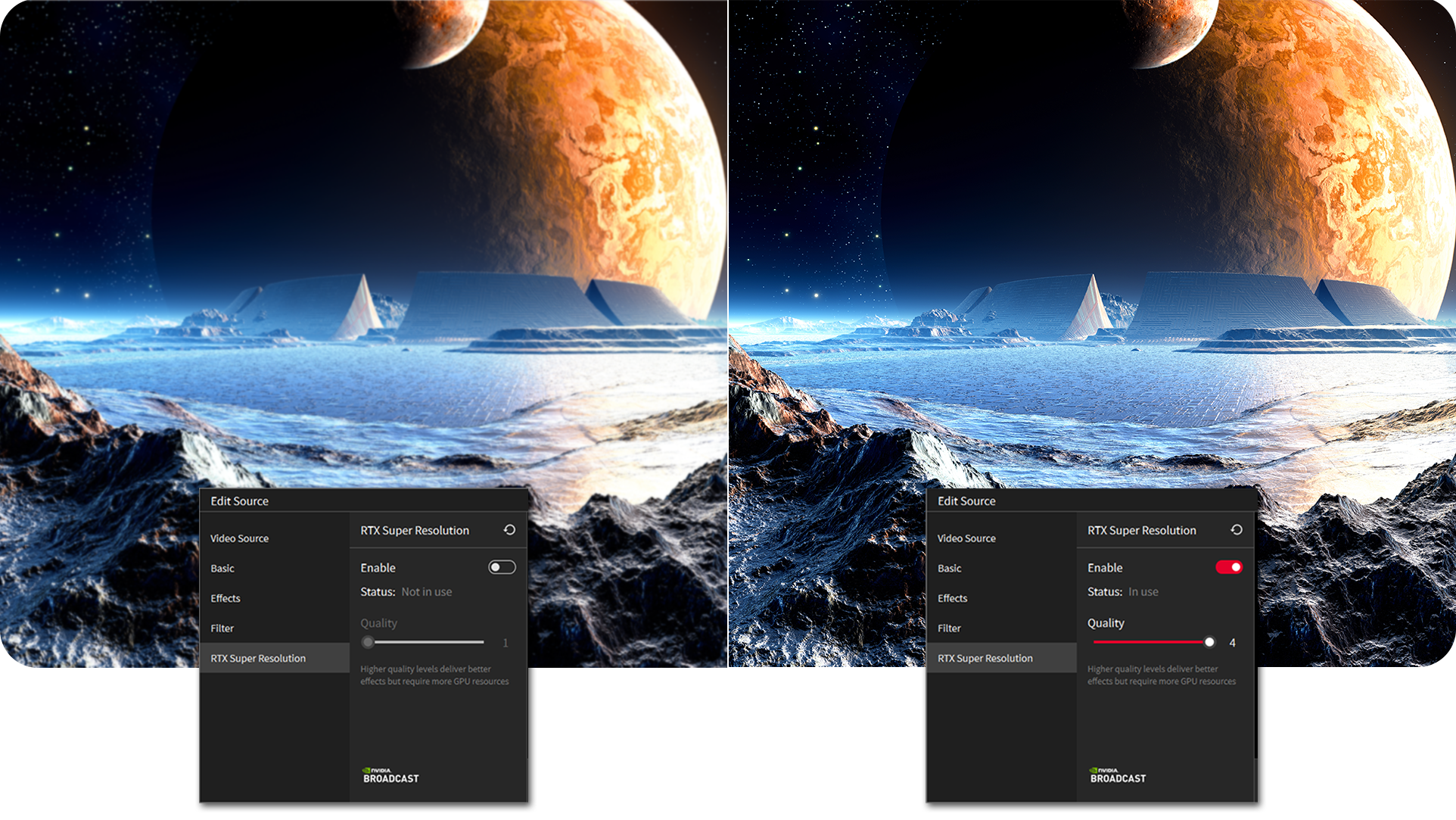The image size is (1456, 820).
Task: Open Basic section in left panel
Action: 222,569
